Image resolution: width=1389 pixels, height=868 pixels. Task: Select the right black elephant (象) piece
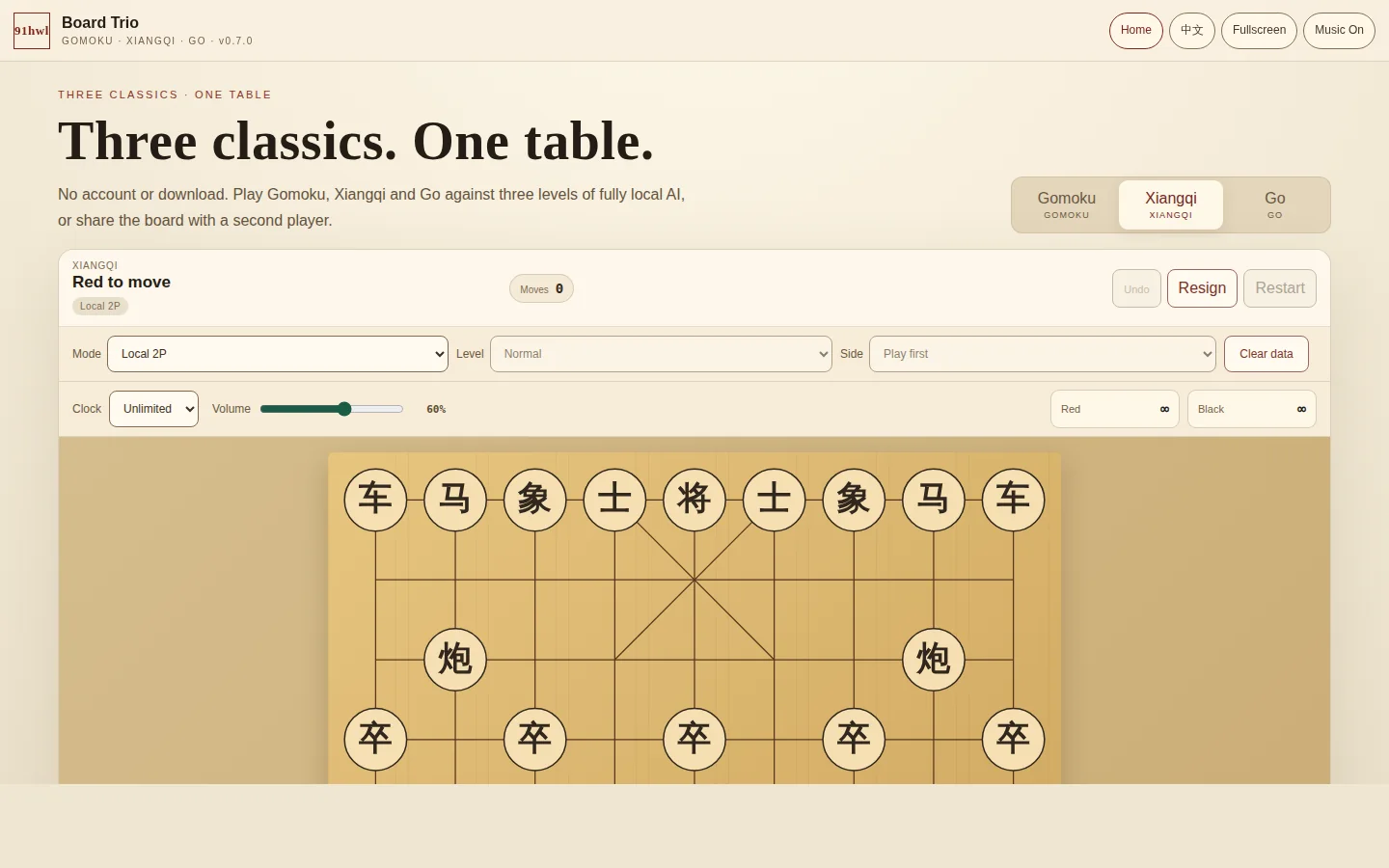(854, 500)
